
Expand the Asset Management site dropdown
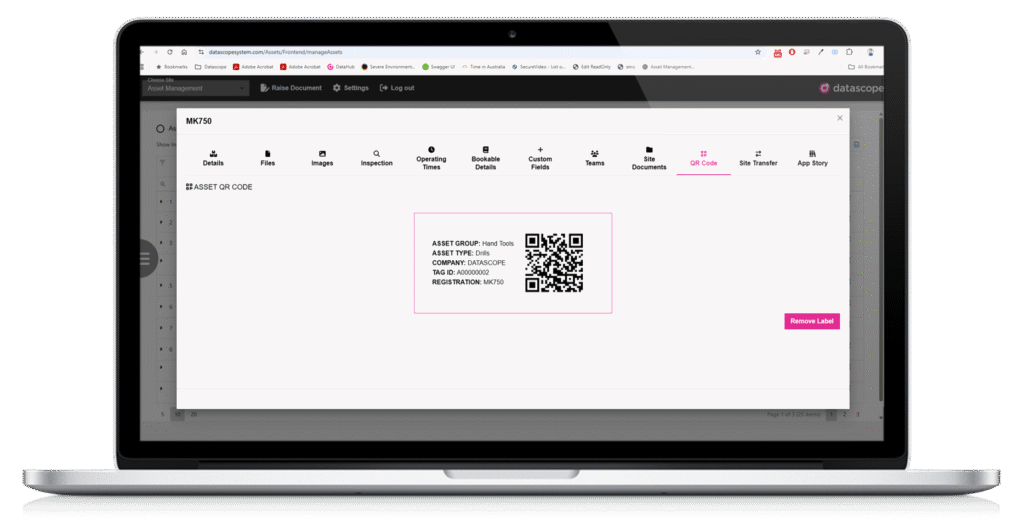196,88
